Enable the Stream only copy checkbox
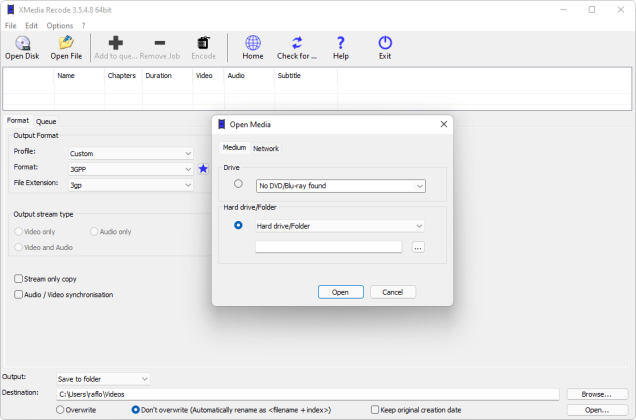This screenshot has height=420, width=636. [x=19, y=279]
